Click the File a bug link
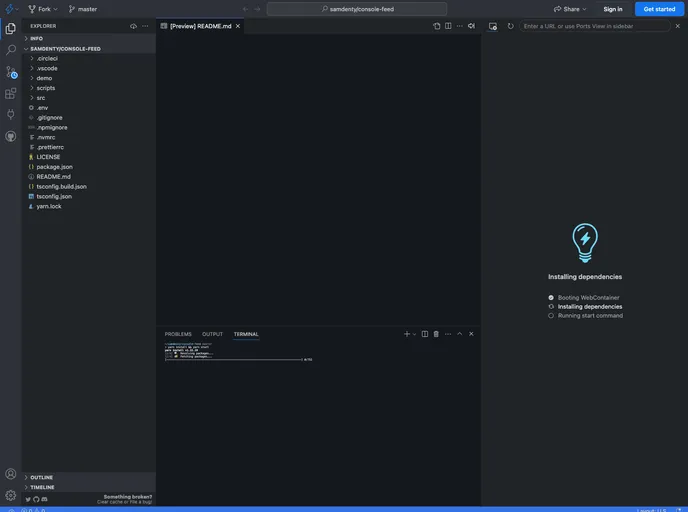The height and width of the screenshot is (512, 688). coord(141,502)
